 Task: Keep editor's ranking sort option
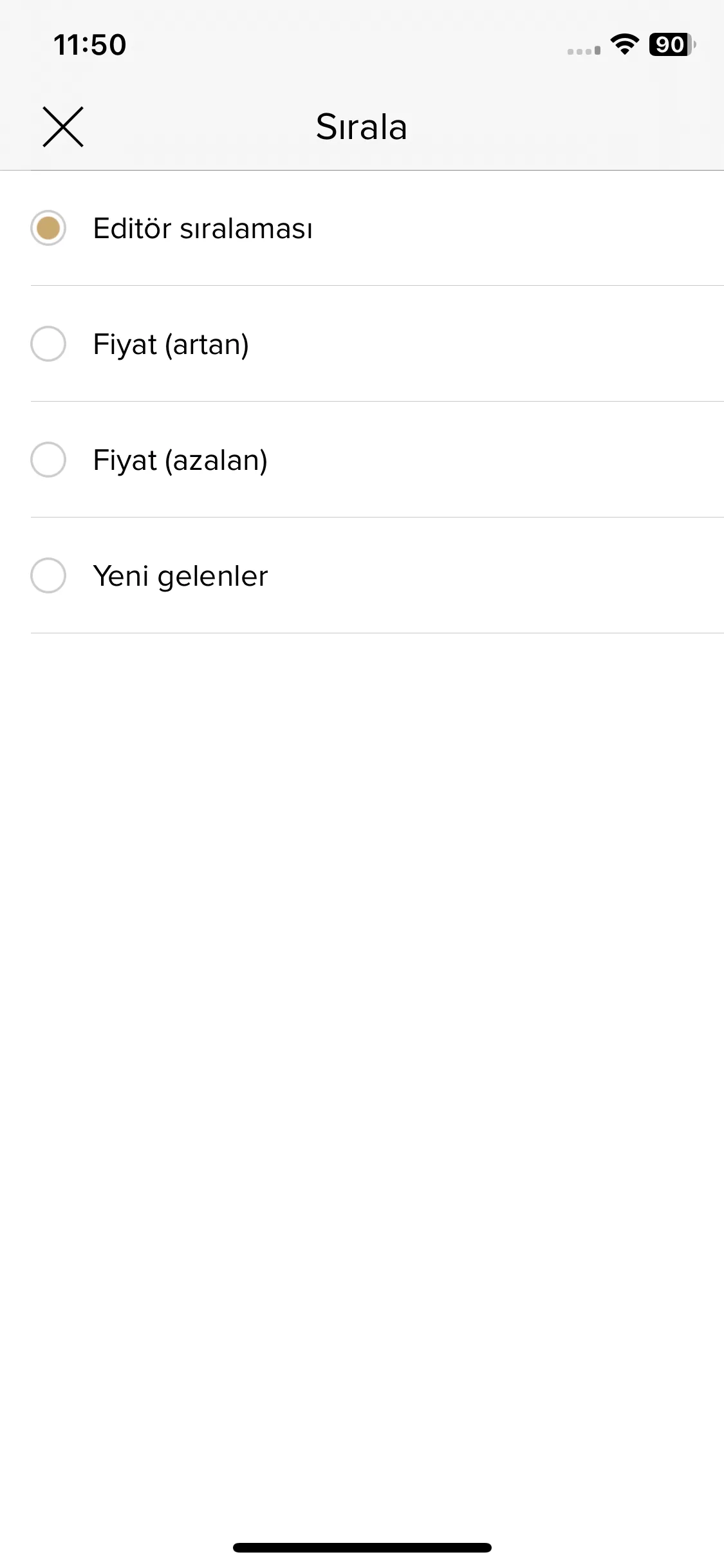pos(377,228)
